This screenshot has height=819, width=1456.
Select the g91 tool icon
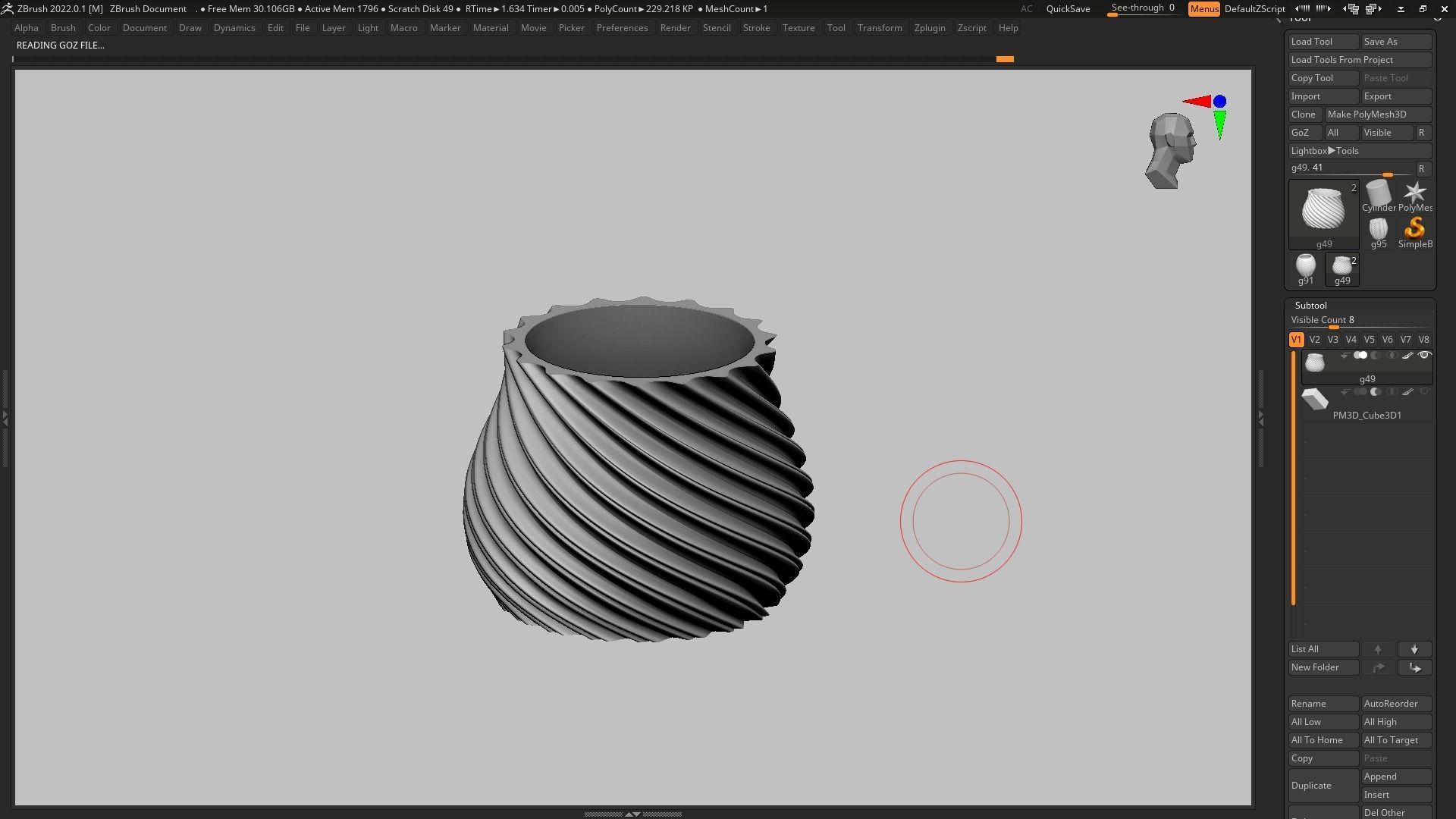pyautogui.click(x=1305, y=269)
